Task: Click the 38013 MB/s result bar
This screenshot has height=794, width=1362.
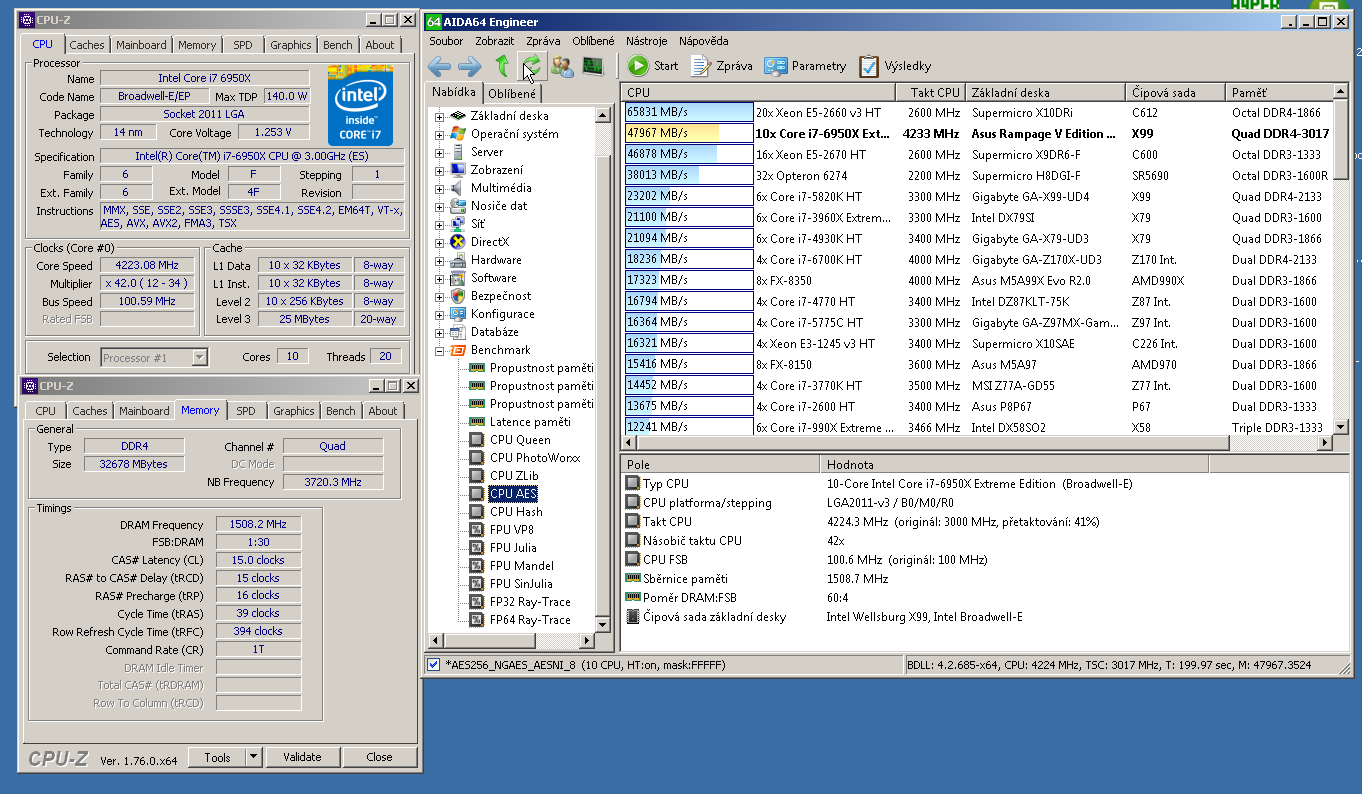Action: pos(688,176)
